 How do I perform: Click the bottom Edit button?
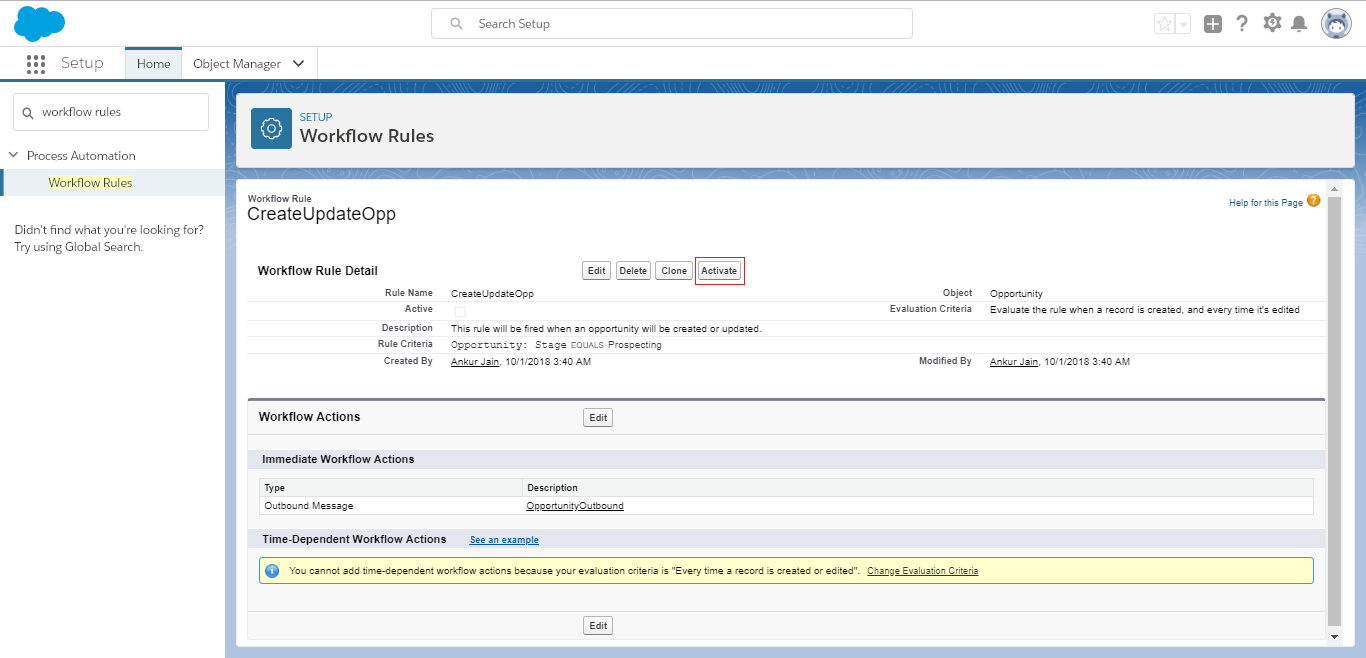pos(598,626)
